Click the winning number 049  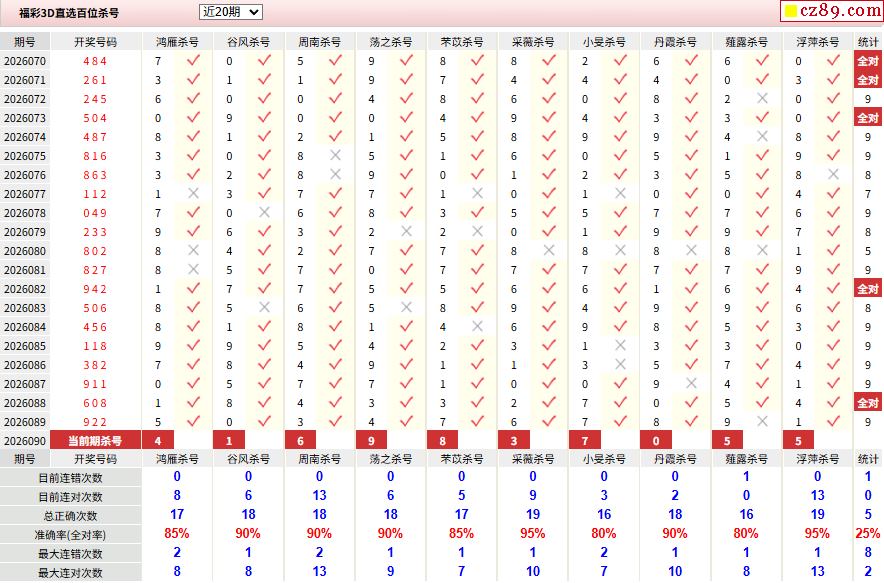pyautogui.click(x=95, y=213)
